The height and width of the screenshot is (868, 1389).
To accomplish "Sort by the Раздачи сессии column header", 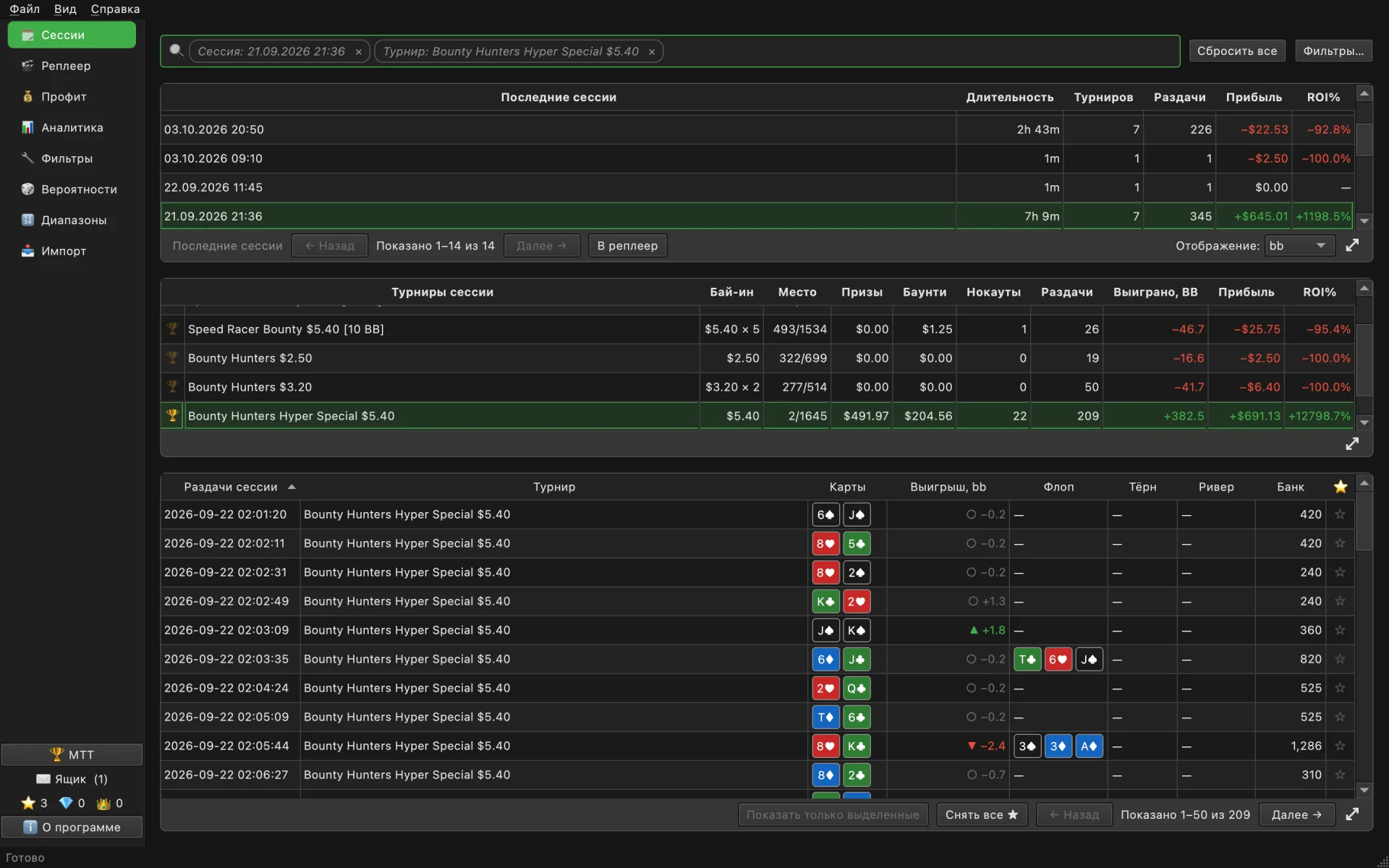I will tap(231, 487).
